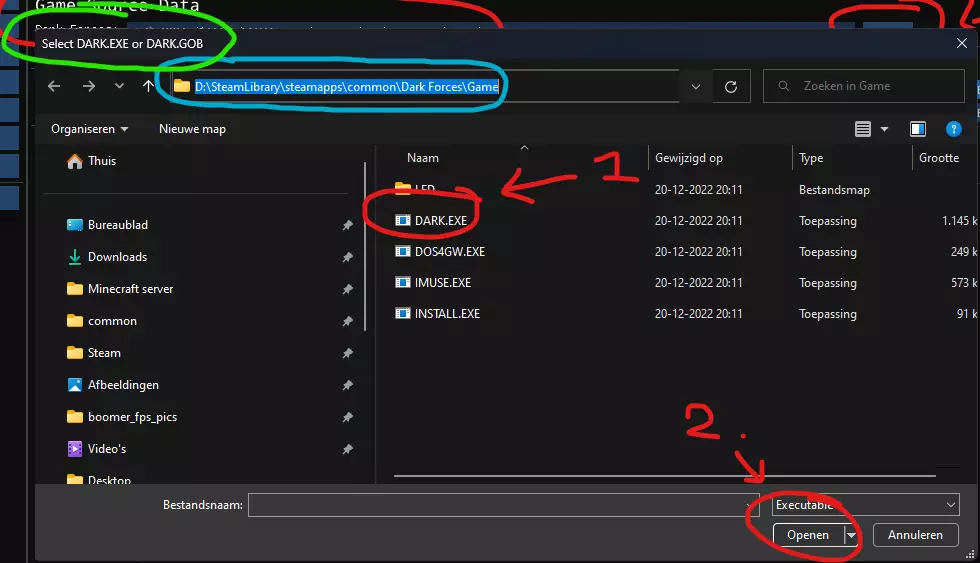Click the Nieuwe map button
Viewport: 980px width, 563px height.
point(192,129)
